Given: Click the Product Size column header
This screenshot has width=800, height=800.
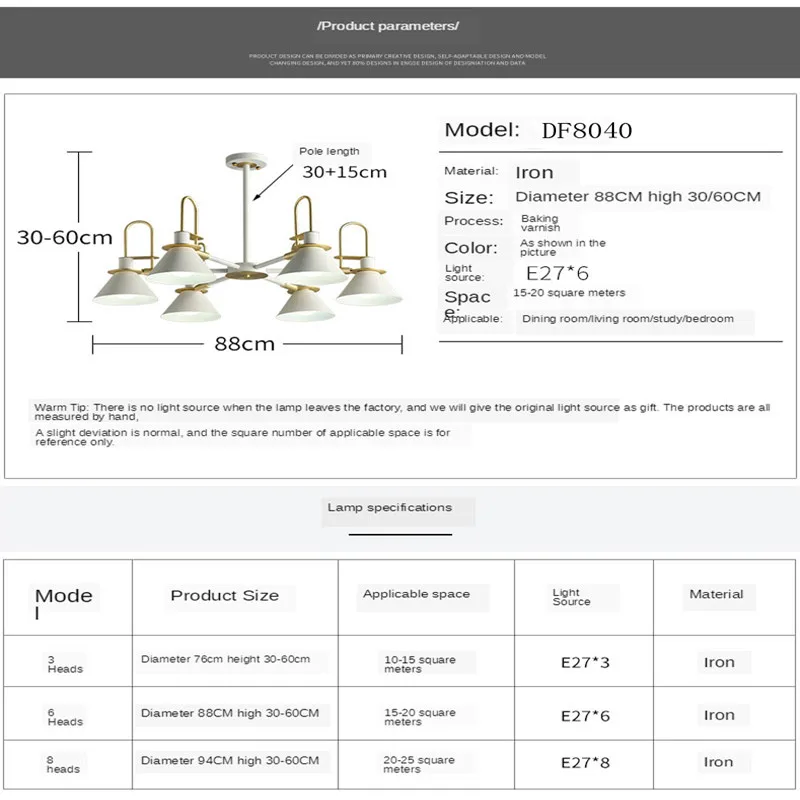Looking at the screenshot, I should [x=225, y=595].
